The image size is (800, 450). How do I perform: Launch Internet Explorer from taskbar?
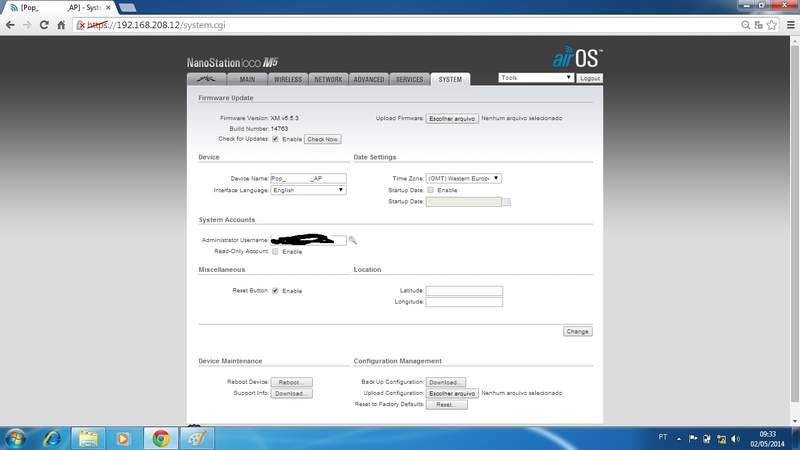[52, 438]
